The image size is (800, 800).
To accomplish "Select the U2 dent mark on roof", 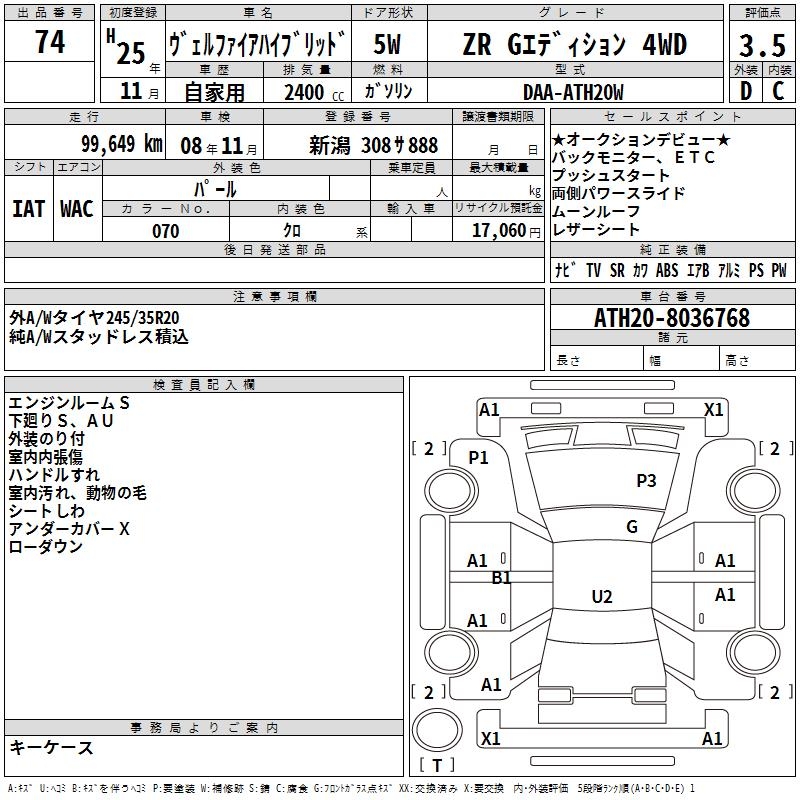I will 602,596.
